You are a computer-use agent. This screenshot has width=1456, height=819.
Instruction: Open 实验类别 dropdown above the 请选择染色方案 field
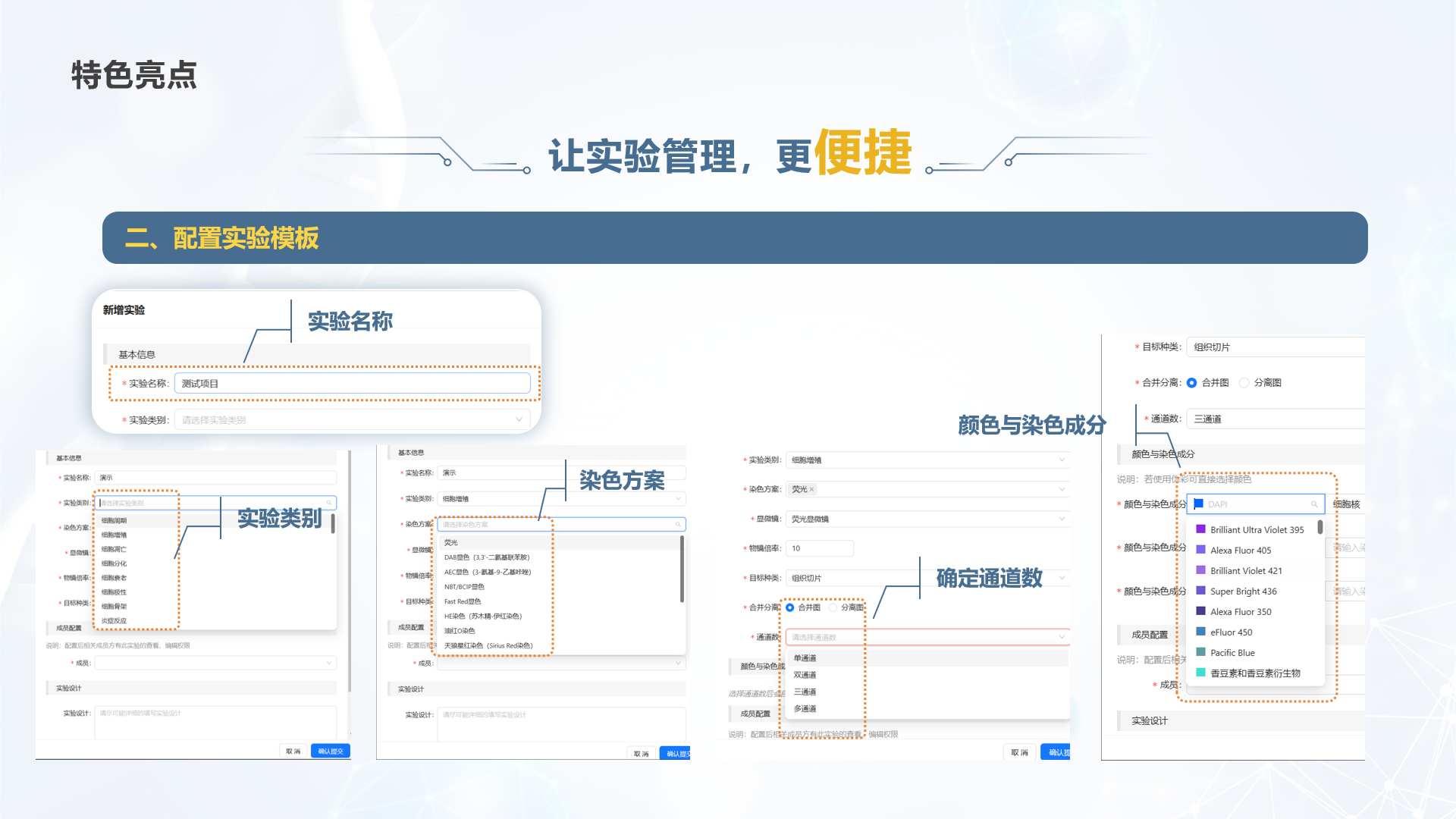tap(561, 498)
